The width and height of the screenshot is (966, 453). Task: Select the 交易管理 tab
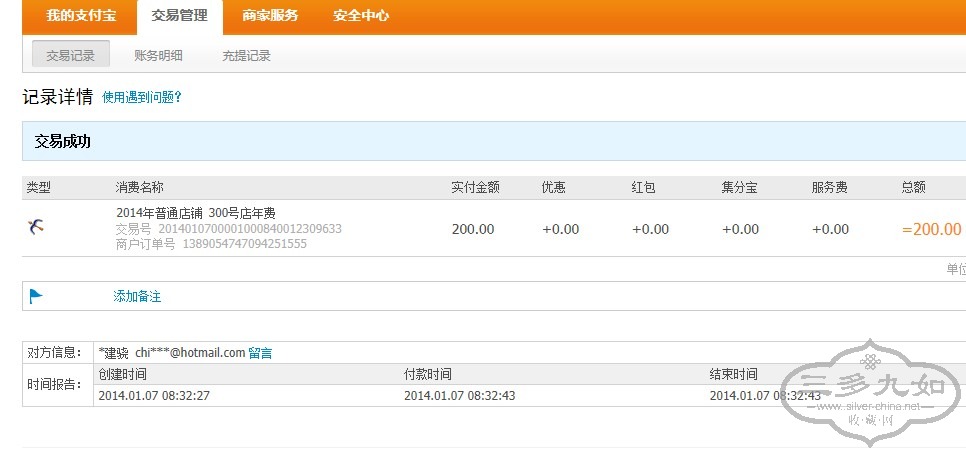180,16
